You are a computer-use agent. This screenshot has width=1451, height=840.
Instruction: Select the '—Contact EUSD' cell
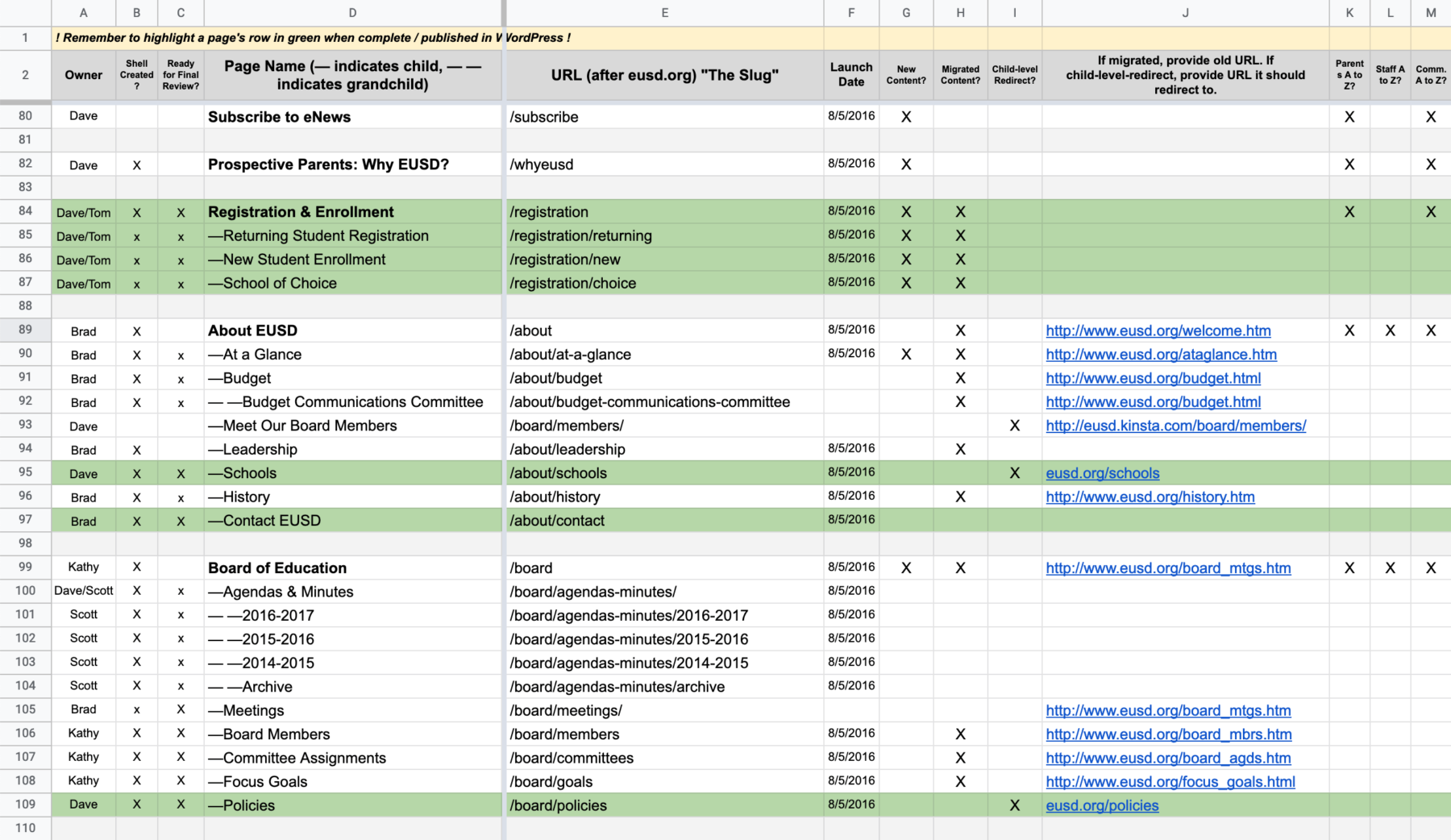[x=352, y=521]
